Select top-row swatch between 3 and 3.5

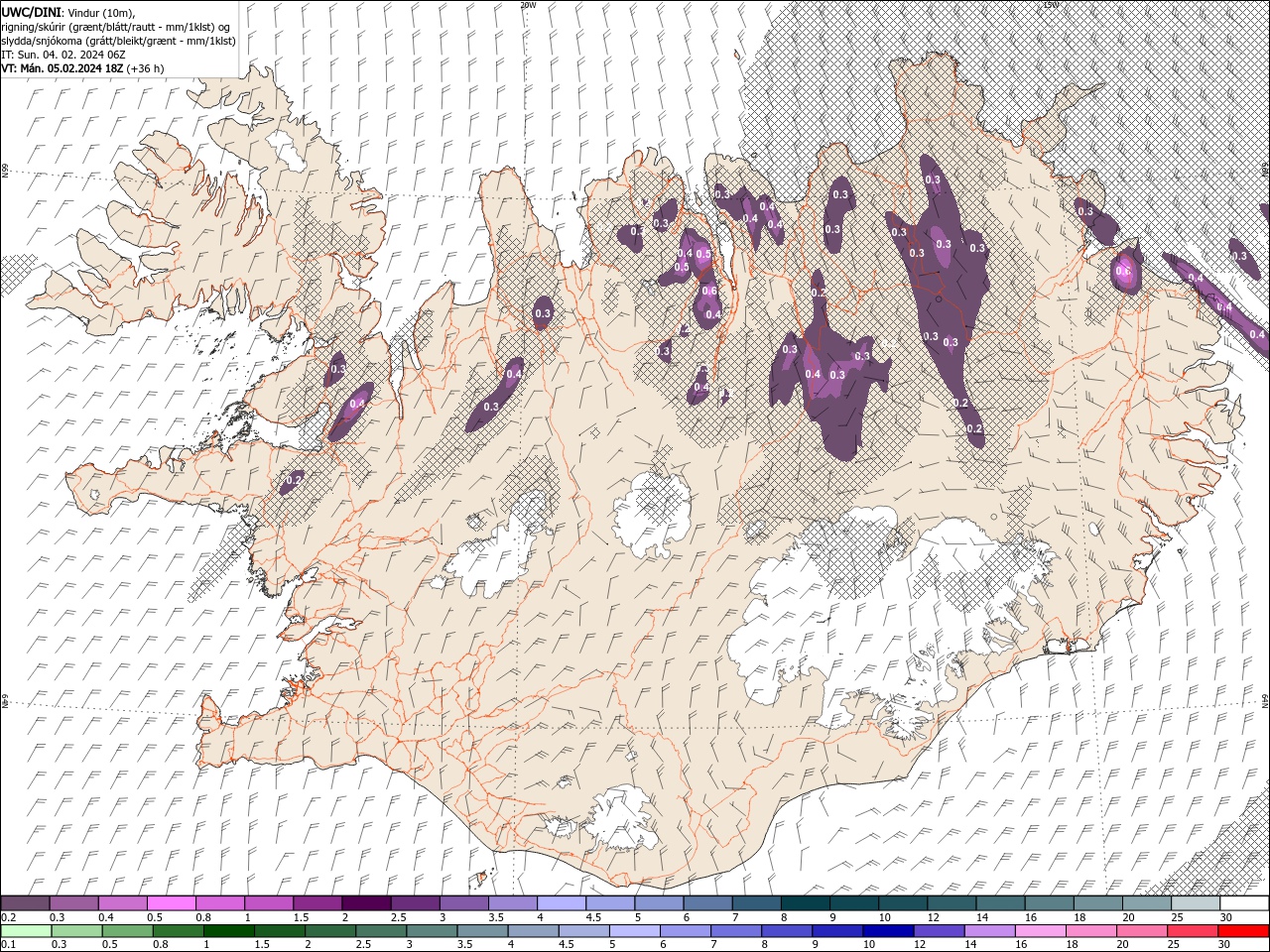point(464,903)
